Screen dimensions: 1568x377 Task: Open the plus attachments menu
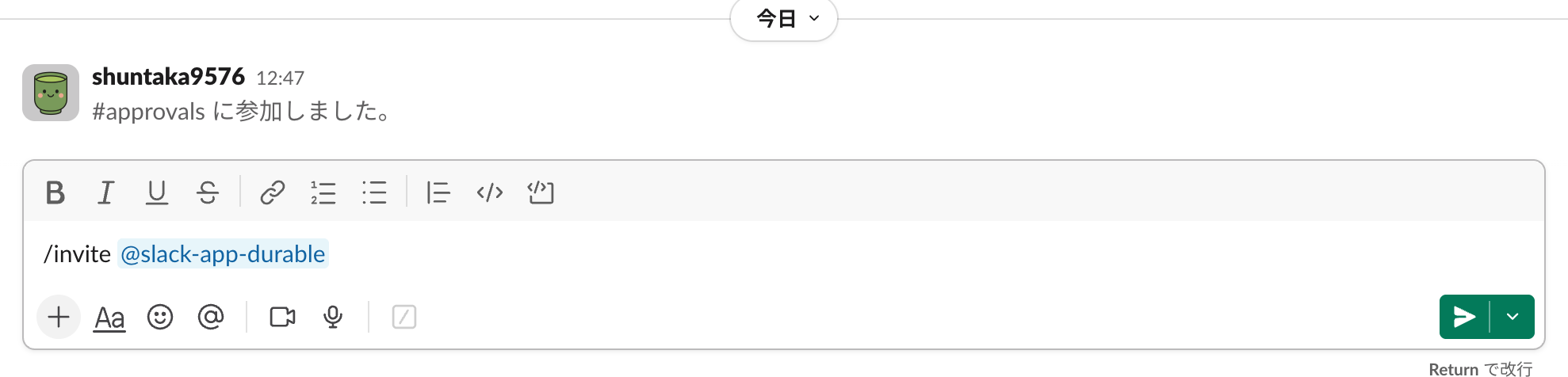point(59,318)
